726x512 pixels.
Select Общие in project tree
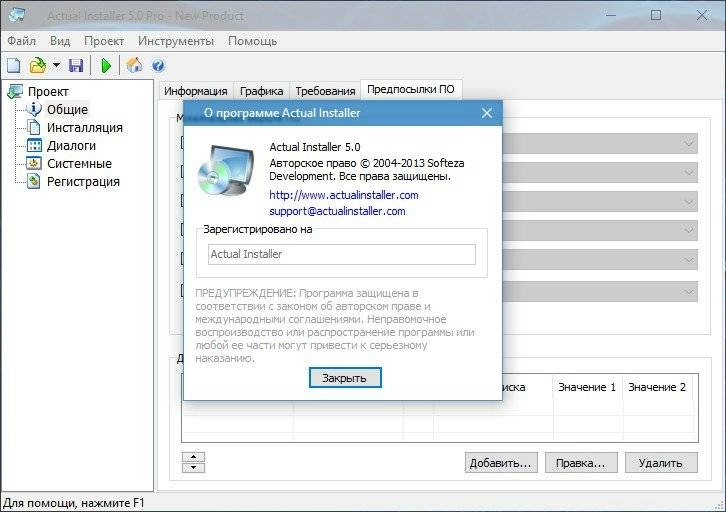pyautogui.click(x=67, y=109)
